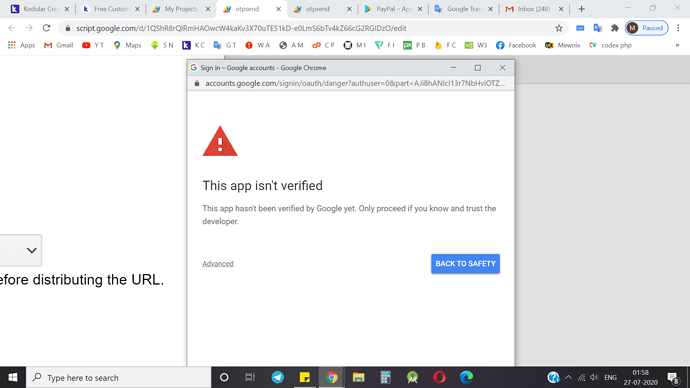
Task: Open the Extensions puzzle icon
Action: (x=615, y=28)
